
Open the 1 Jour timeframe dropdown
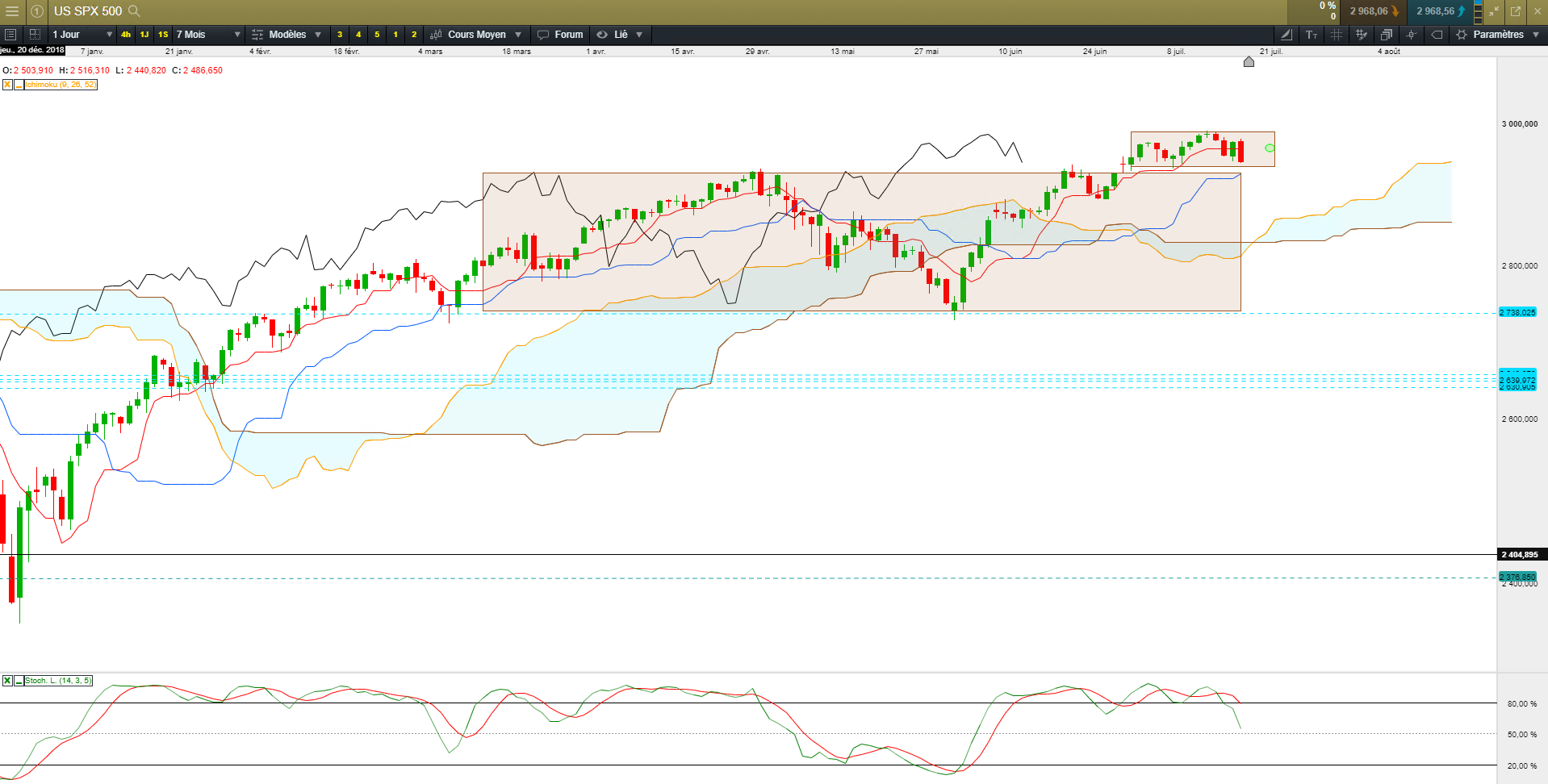point(82,35)
